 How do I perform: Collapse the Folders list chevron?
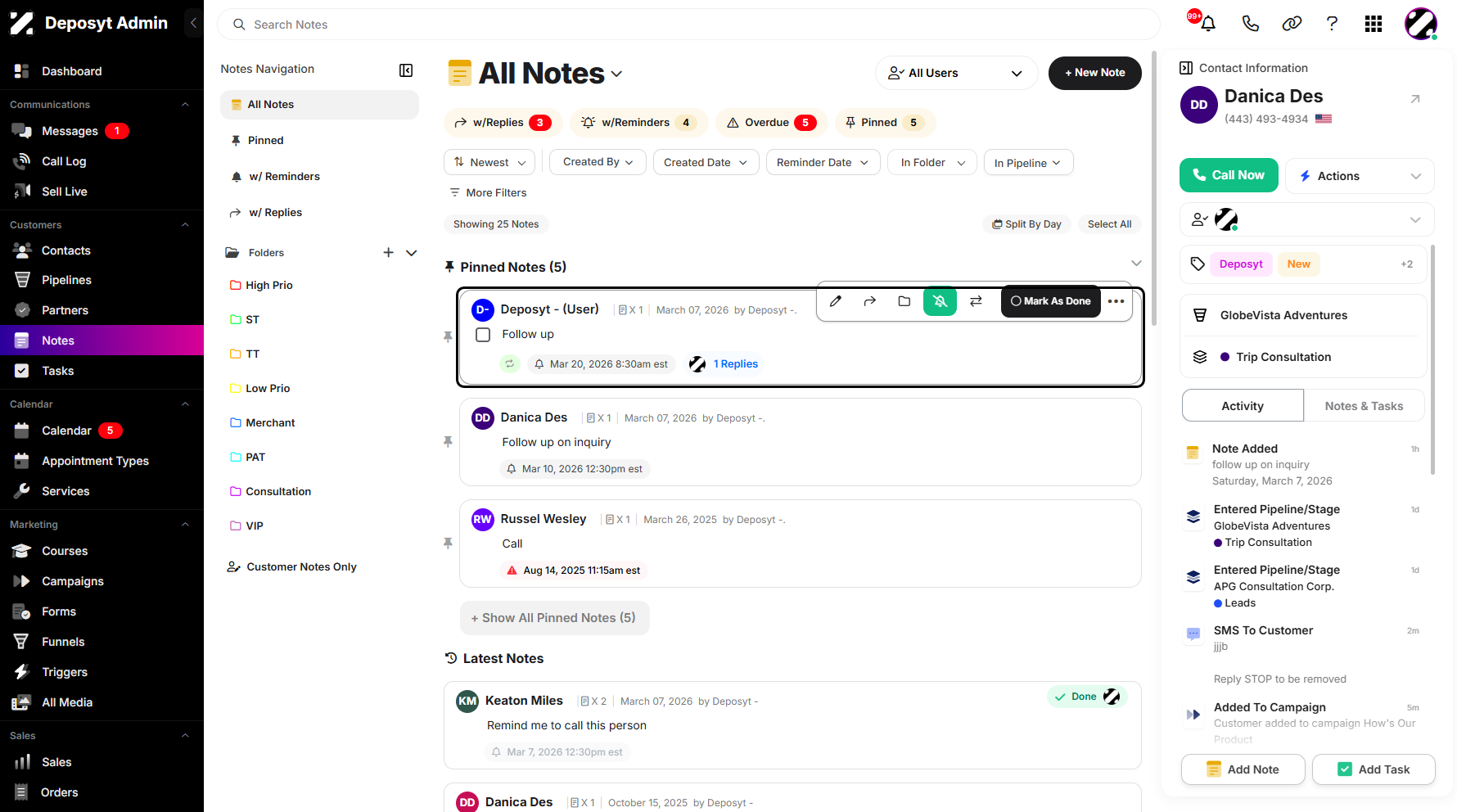click(x=412, y=253)
